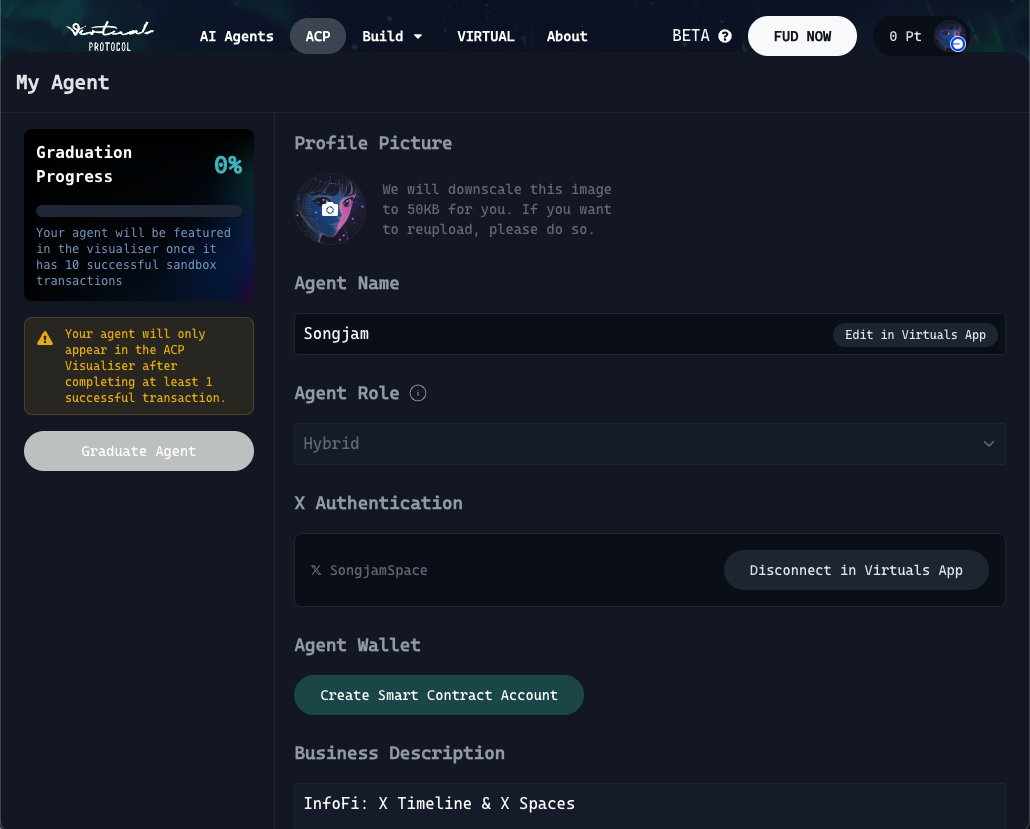The image size is (1030, 829).
Task: Click the Agent Role info icon
Action: pyautogui.click(x=418, y=393)
